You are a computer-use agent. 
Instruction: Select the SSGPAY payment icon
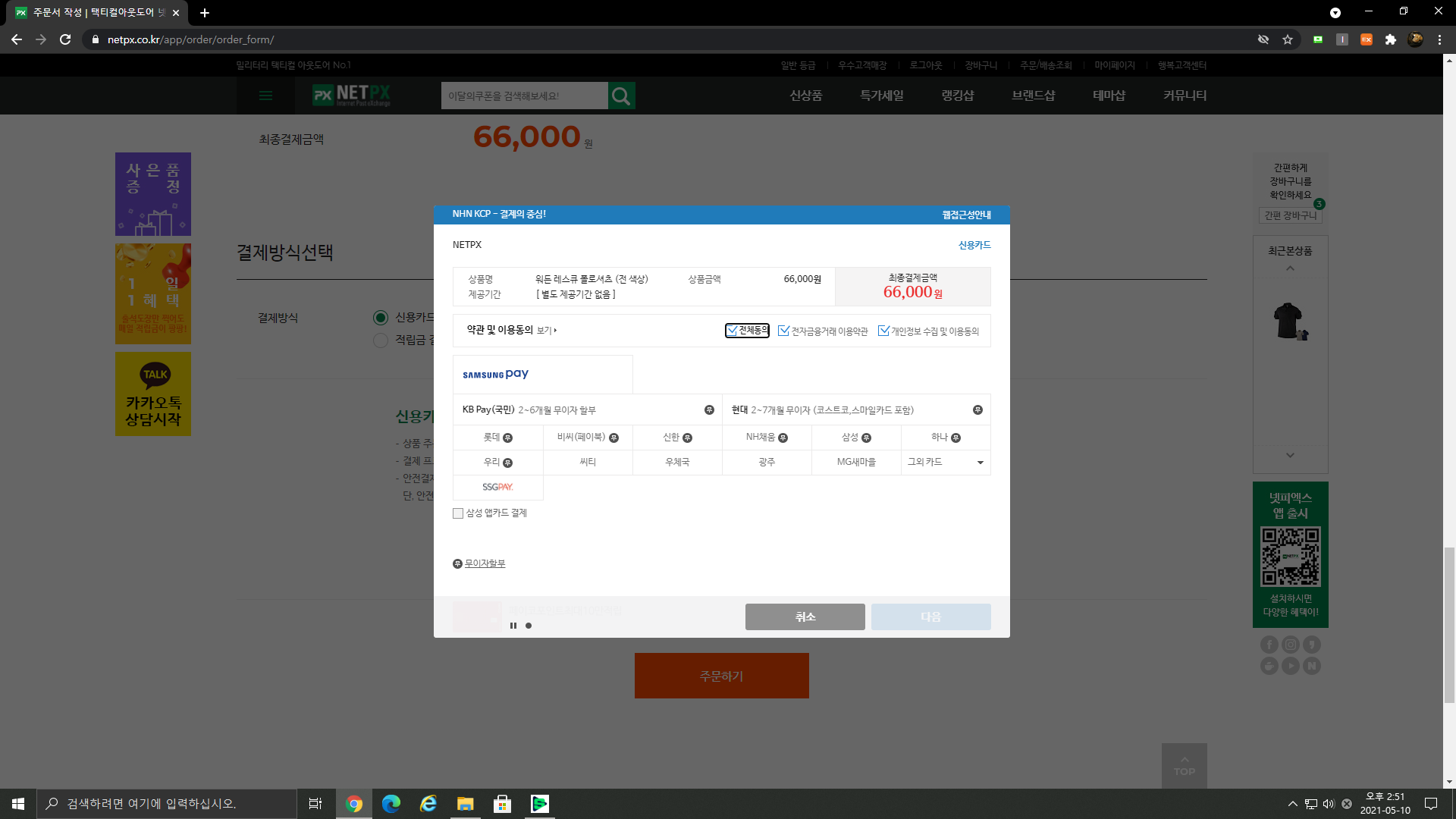click(497, 487)
